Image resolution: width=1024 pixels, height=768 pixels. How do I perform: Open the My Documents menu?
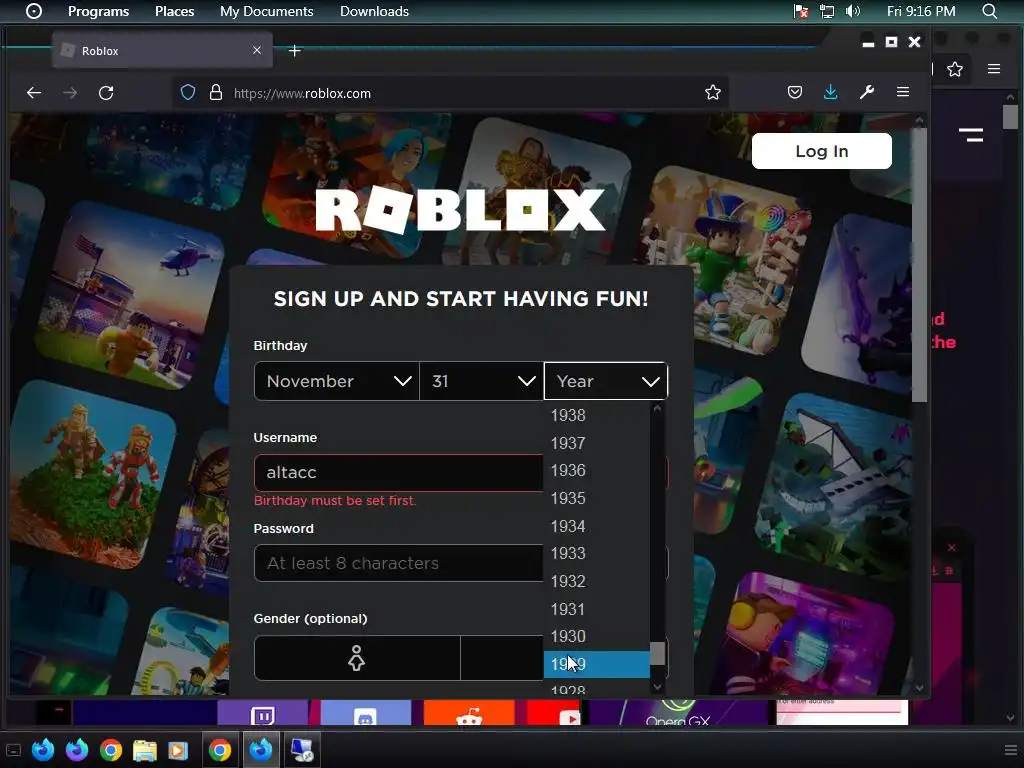tap(266, 11)
